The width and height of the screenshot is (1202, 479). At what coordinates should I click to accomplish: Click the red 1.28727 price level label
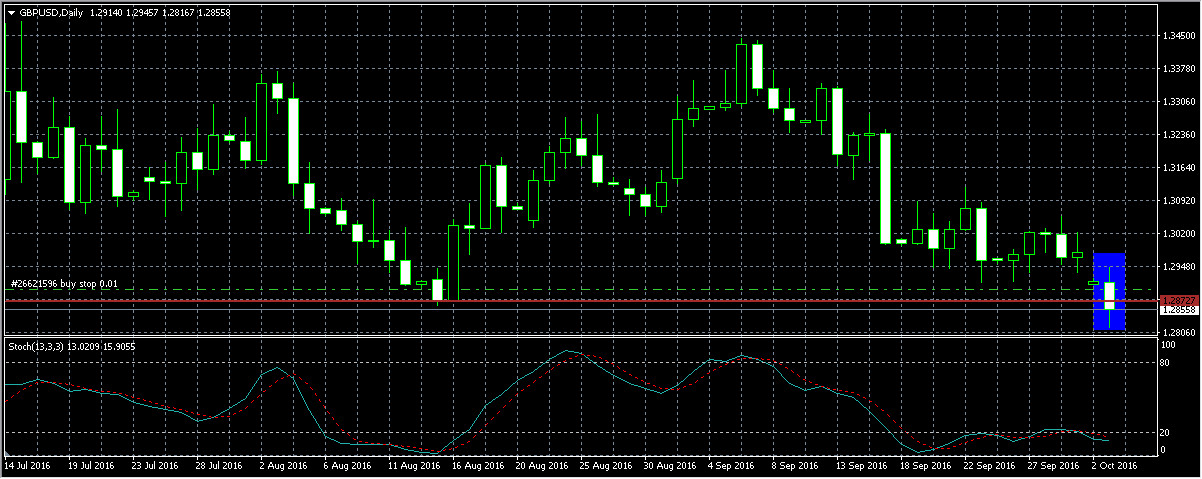click(1177, 300)
